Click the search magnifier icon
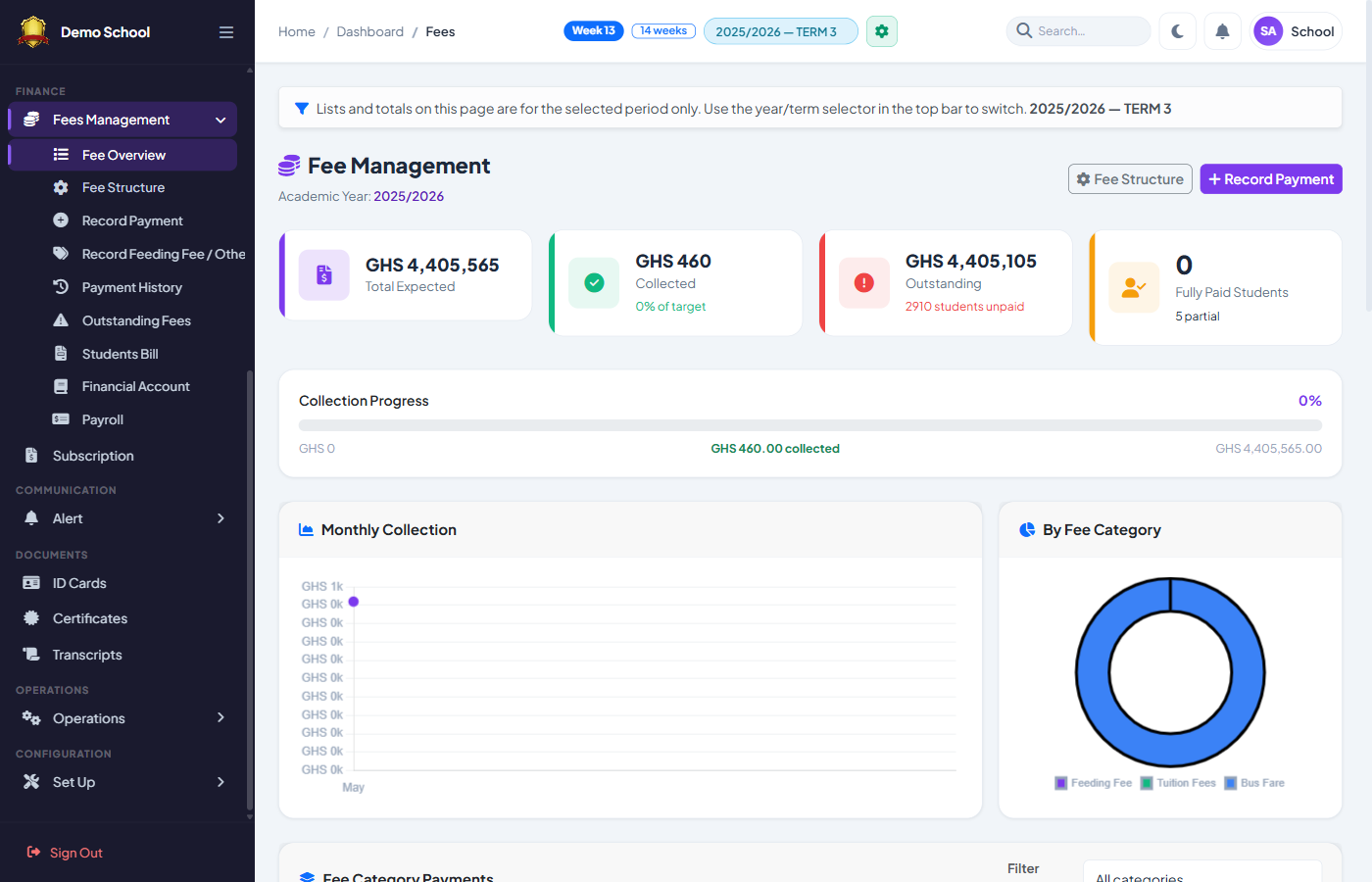The height and width of the screenshot is (882, 1372). (x=1024, y=30)
